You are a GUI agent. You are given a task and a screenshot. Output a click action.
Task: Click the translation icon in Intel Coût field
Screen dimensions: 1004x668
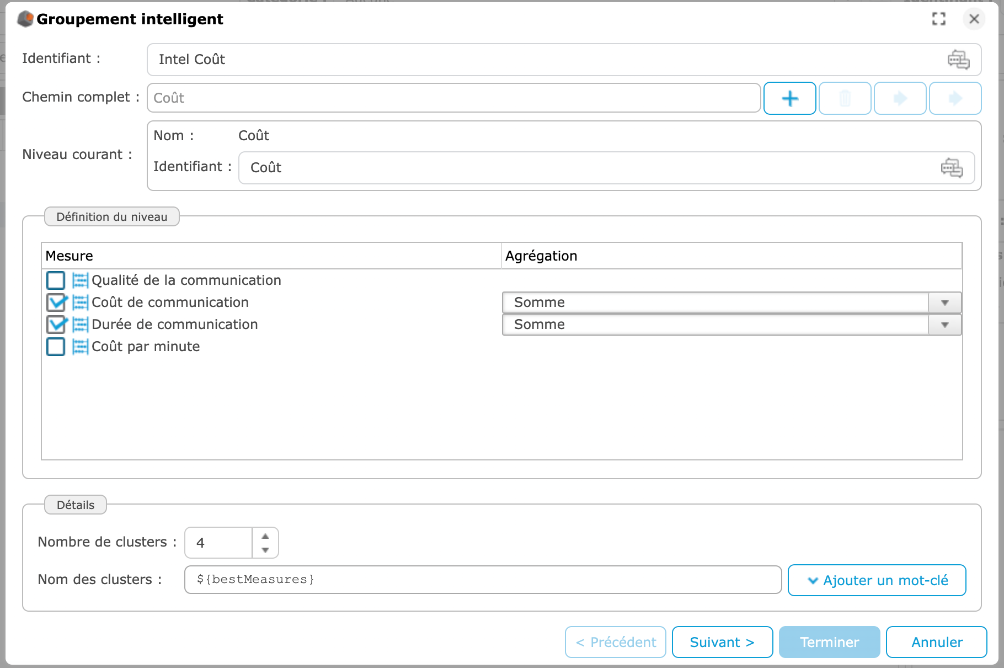(958, 59)
